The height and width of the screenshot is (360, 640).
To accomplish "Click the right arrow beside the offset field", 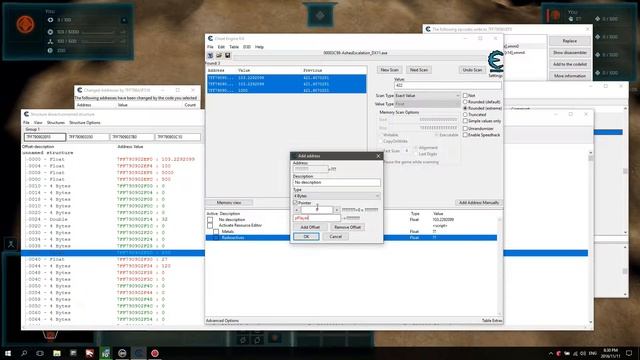I will (x=336, y=210).
